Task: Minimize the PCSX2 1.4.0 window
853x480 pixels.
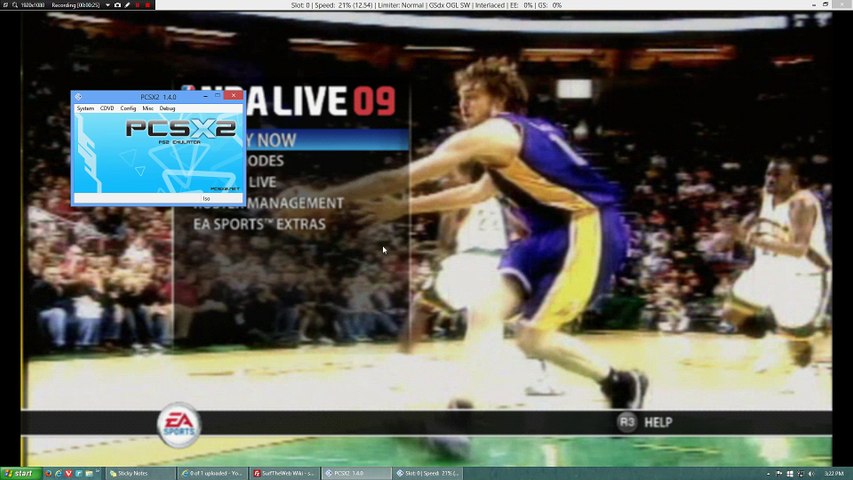Action: coord(206,96)
